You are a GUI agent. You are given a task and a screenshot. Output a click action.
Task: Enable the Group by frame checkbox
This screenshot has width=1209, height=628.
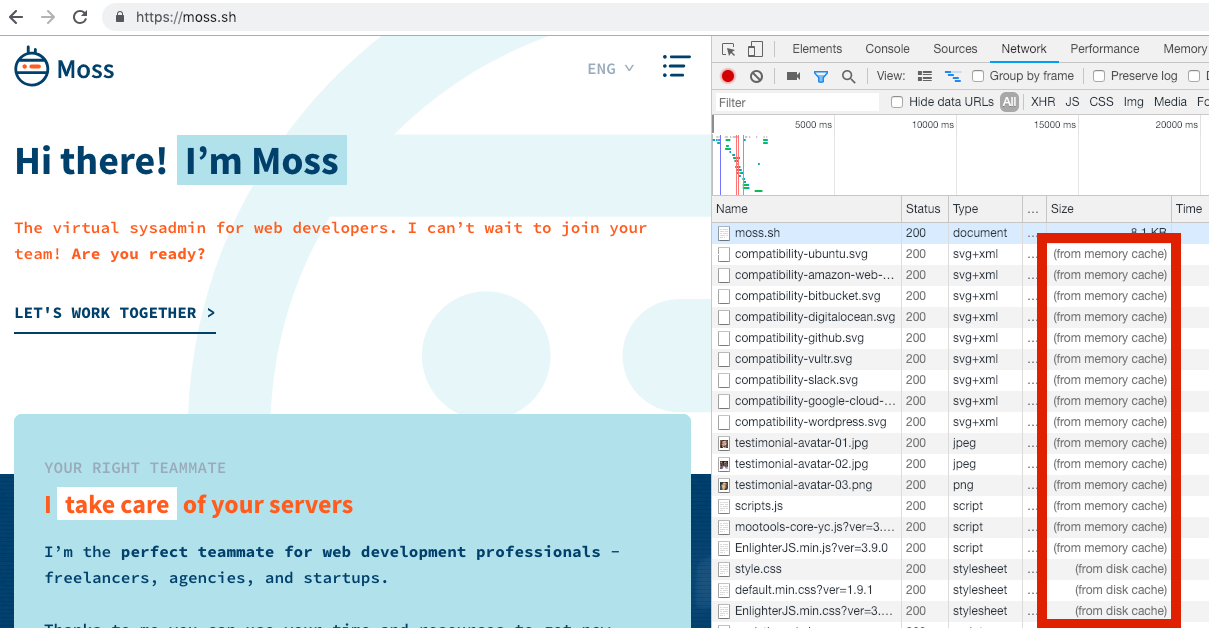pyautogui.click(x=978, y=76)
